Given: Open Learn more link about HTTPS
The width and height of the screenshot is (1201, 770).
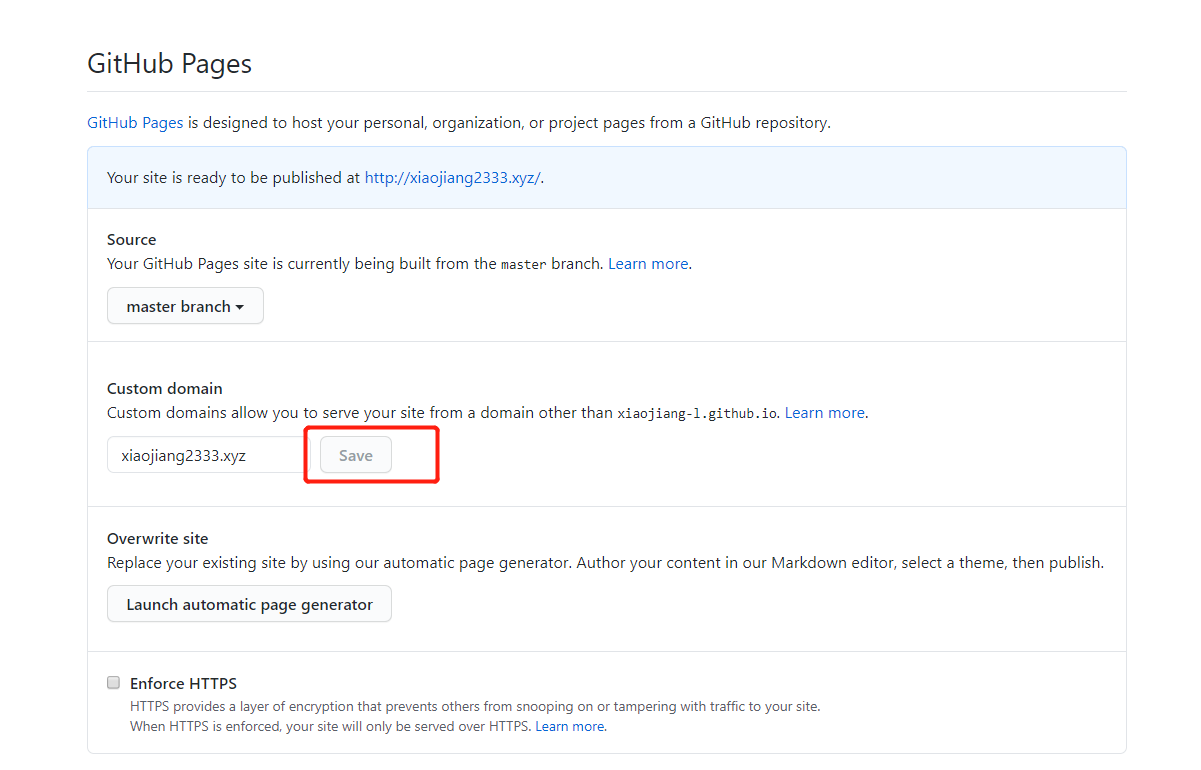Looking at the screenshot, I should [569, 726].
